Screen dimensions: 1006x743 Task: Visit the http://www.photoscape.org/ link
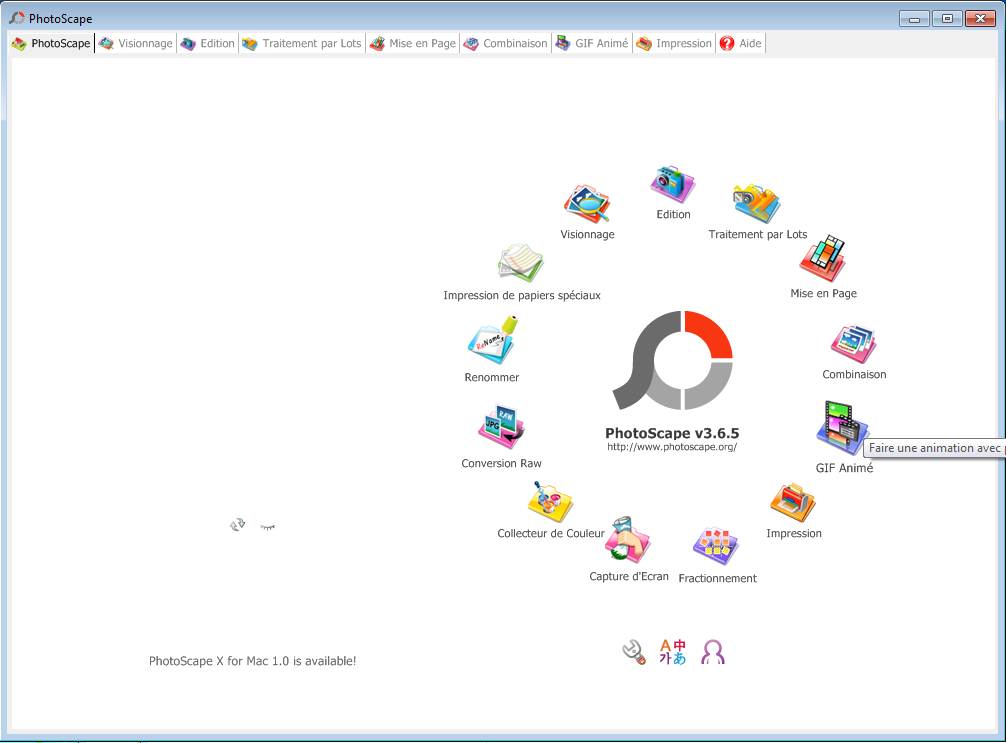(672, 447)
